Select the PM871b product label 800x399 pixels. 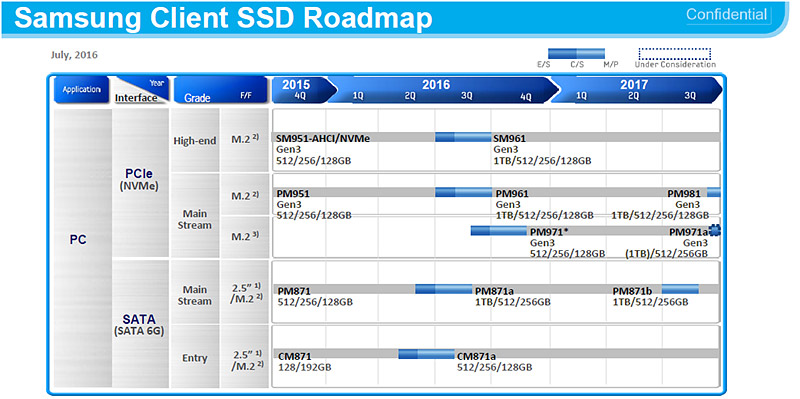click(x=633, y=291)
